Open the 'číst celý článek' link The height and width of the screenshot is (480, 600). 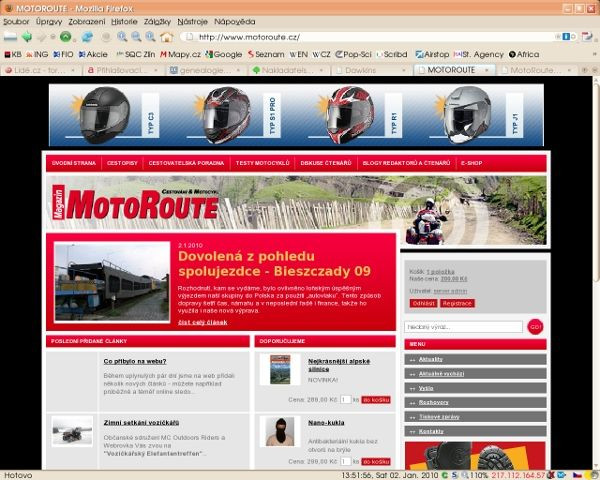pos(205,323)
